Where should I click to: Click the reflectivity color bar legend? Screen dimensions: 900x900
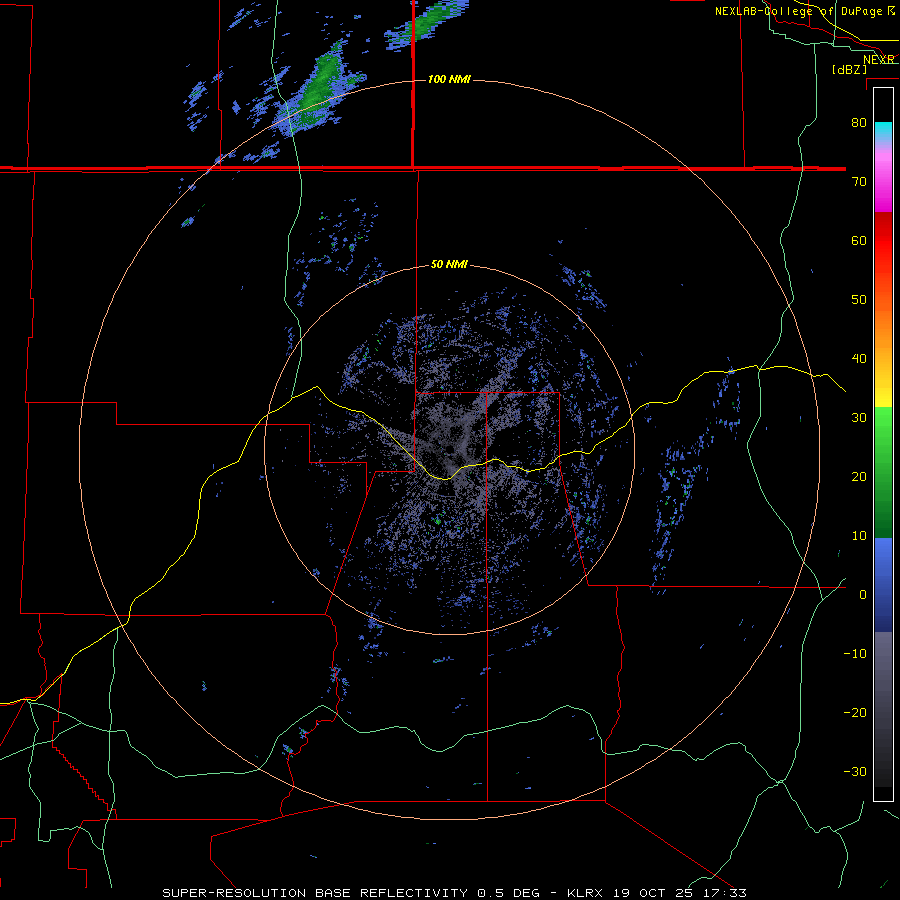click(x=883, y=444)
